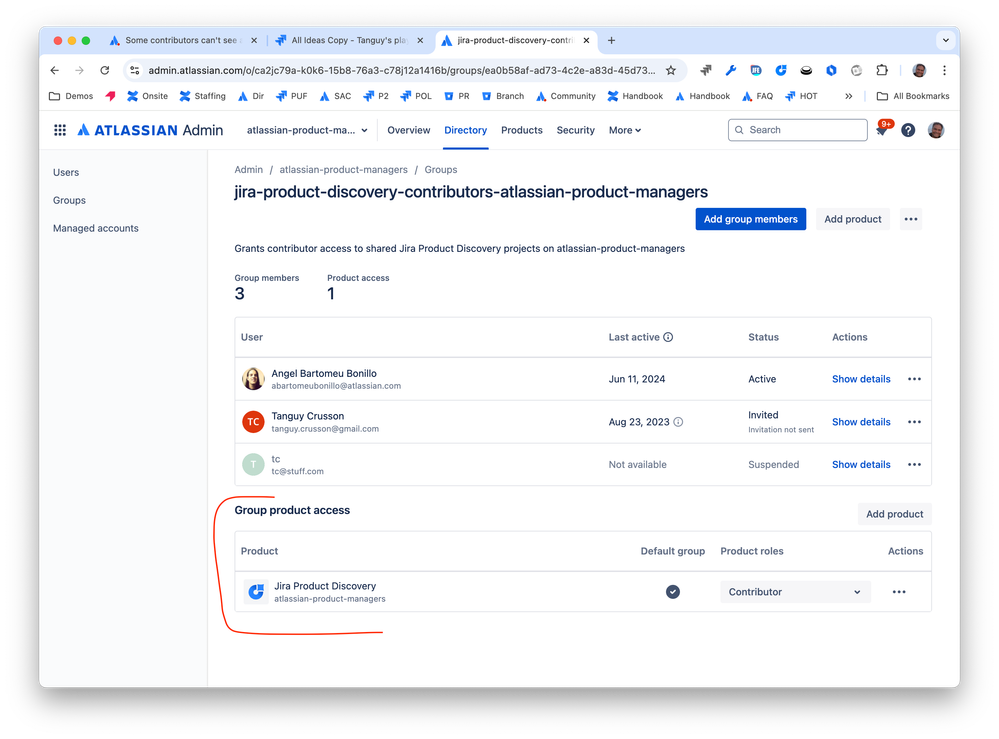This screenshot has height=739, width=999.
Task: Switch to the All Ideas Copy browser tab
Action: 349,40
